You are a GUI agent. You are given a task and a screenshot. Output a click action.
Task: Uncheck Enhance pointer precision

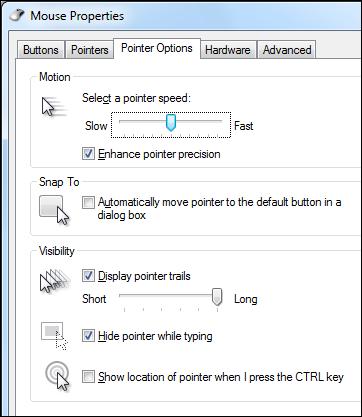click(x=88, y=154)
